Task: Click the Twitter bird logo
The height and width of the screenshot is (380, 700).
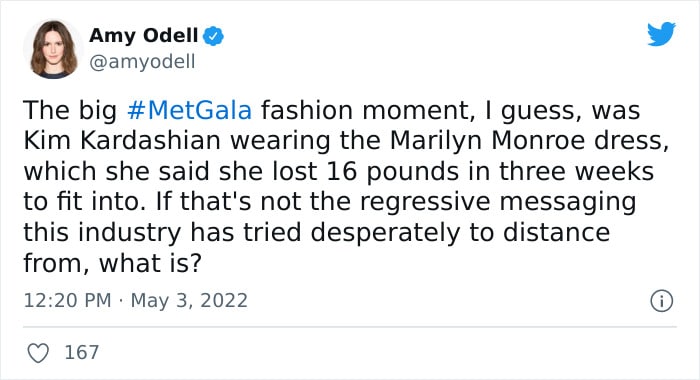Action: point(661,33)
